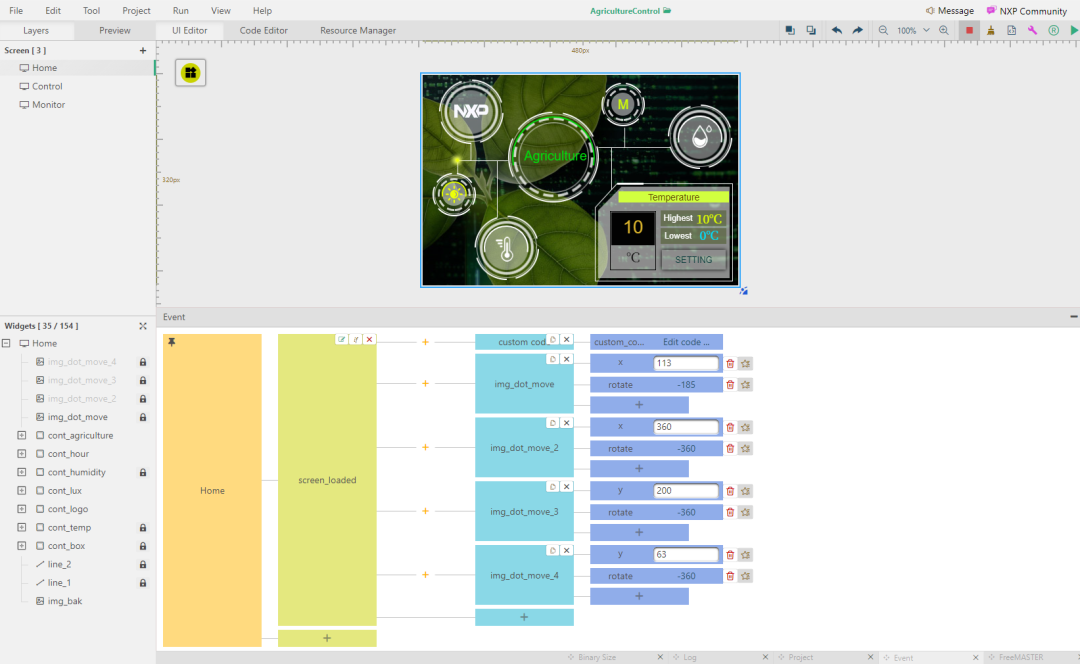Add property under img_dot_move action with plus

tap(639, 404)
